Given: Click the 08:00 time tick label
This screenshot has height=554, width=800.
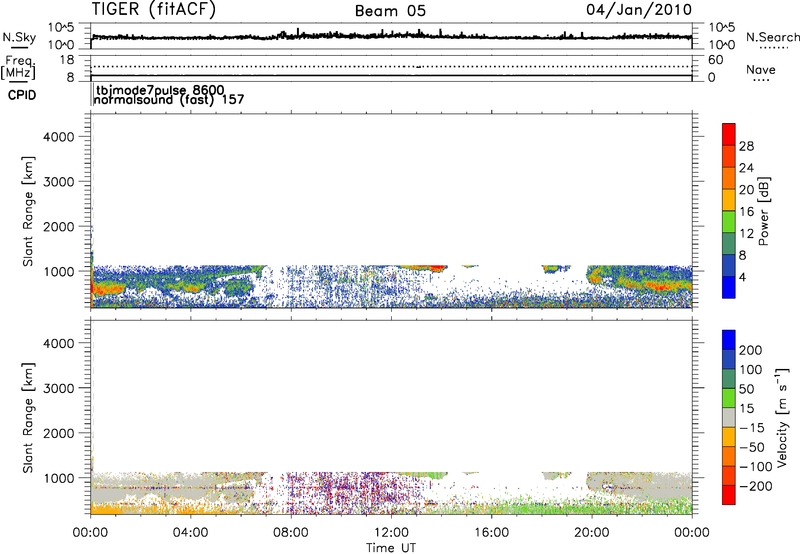Looking at the screenshot, I should point(291,533).
